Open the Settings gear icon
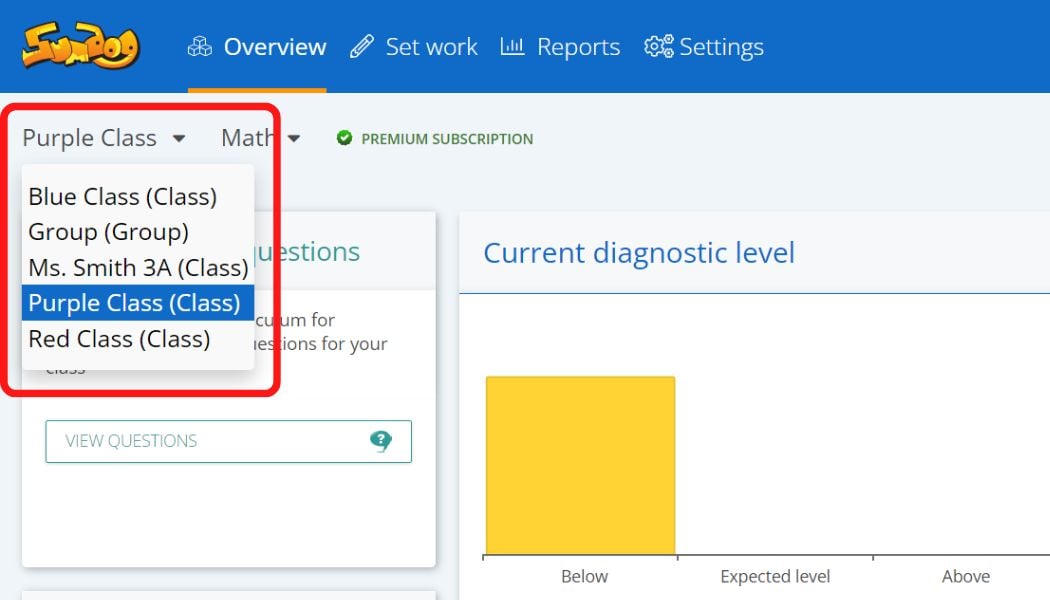 pyautogui.click(x=658, y=45)
